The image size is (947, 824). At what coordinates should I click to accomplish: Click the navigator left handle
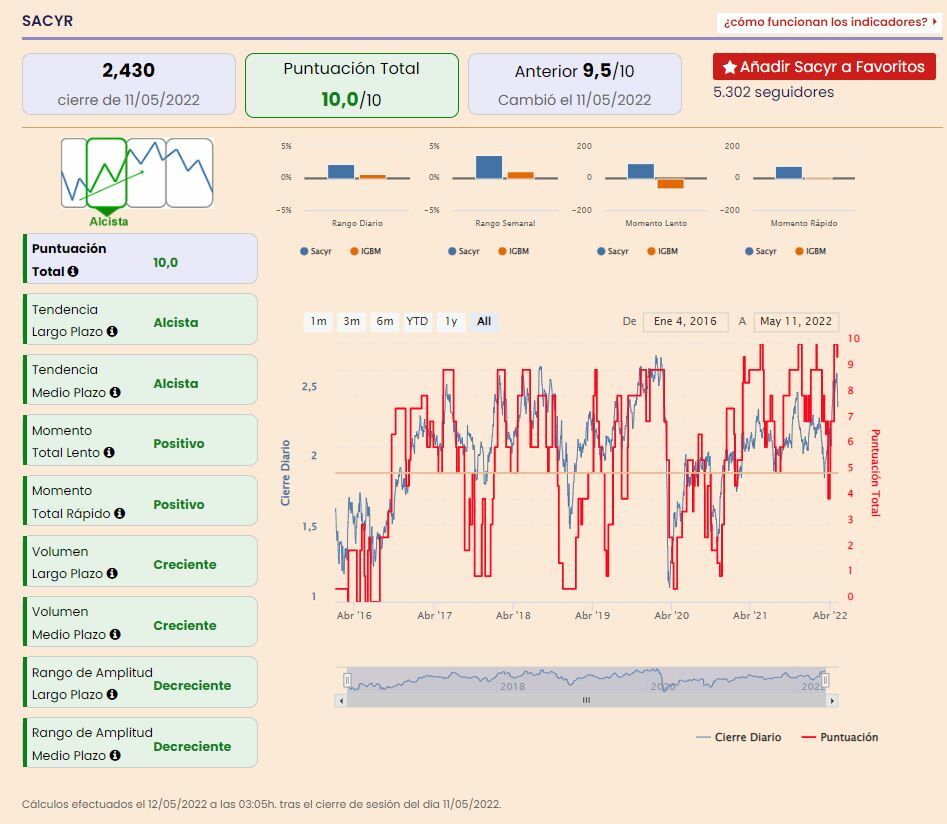click(347, 680)
